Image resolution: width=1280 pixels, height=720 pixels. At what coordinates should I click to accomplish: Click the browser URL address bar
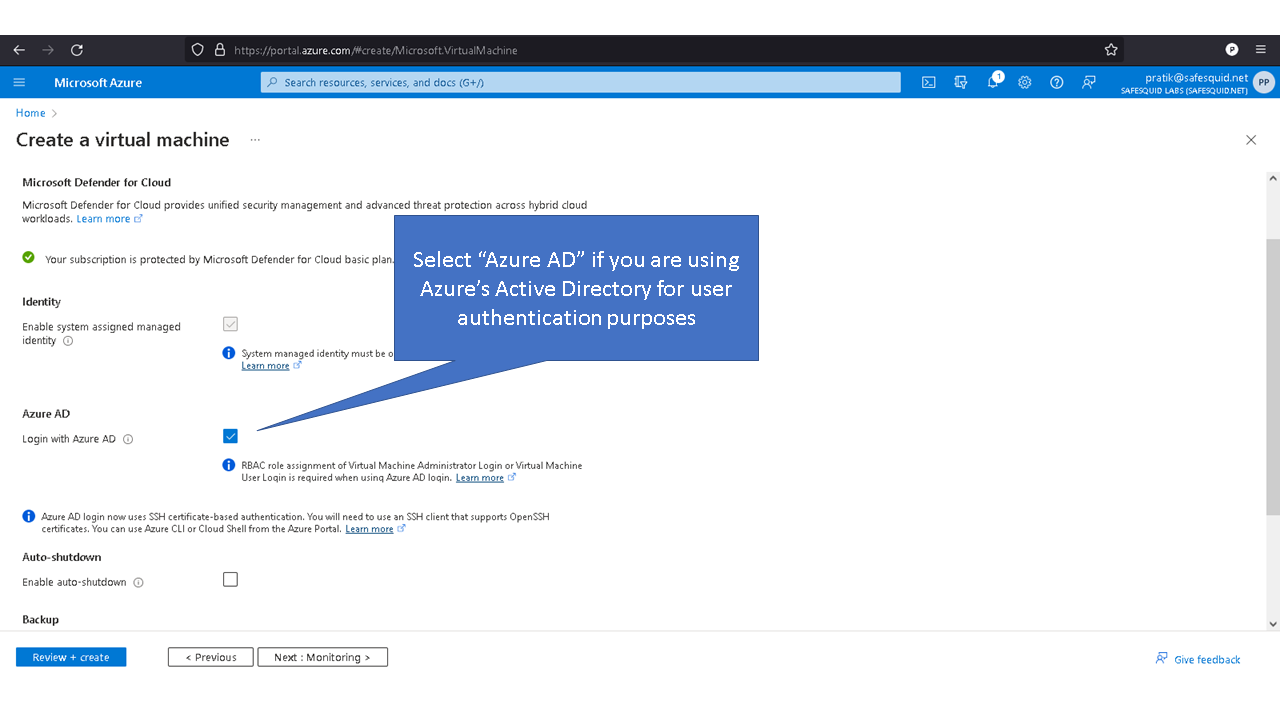click(x=655, y=50)
